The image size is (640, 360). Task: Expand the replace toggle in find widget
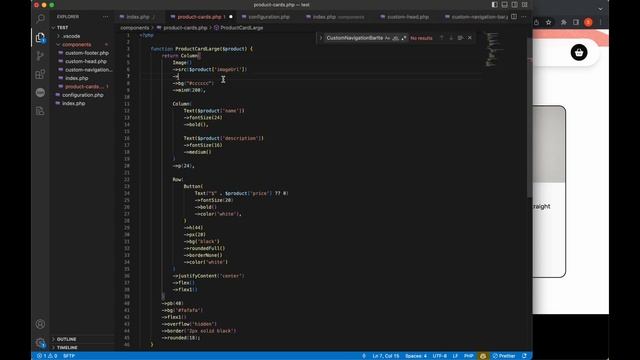tap(320, 38)
